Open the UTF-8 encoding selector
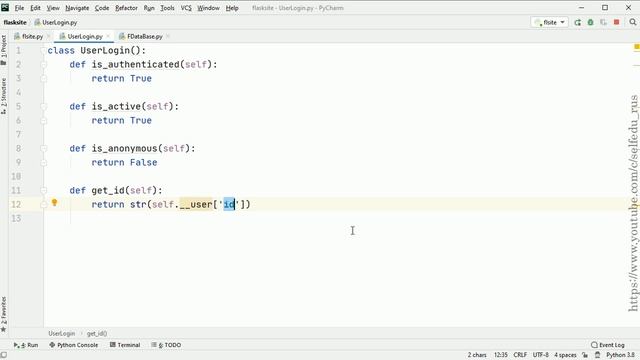640x360 pixels. [x=540, y=355]
